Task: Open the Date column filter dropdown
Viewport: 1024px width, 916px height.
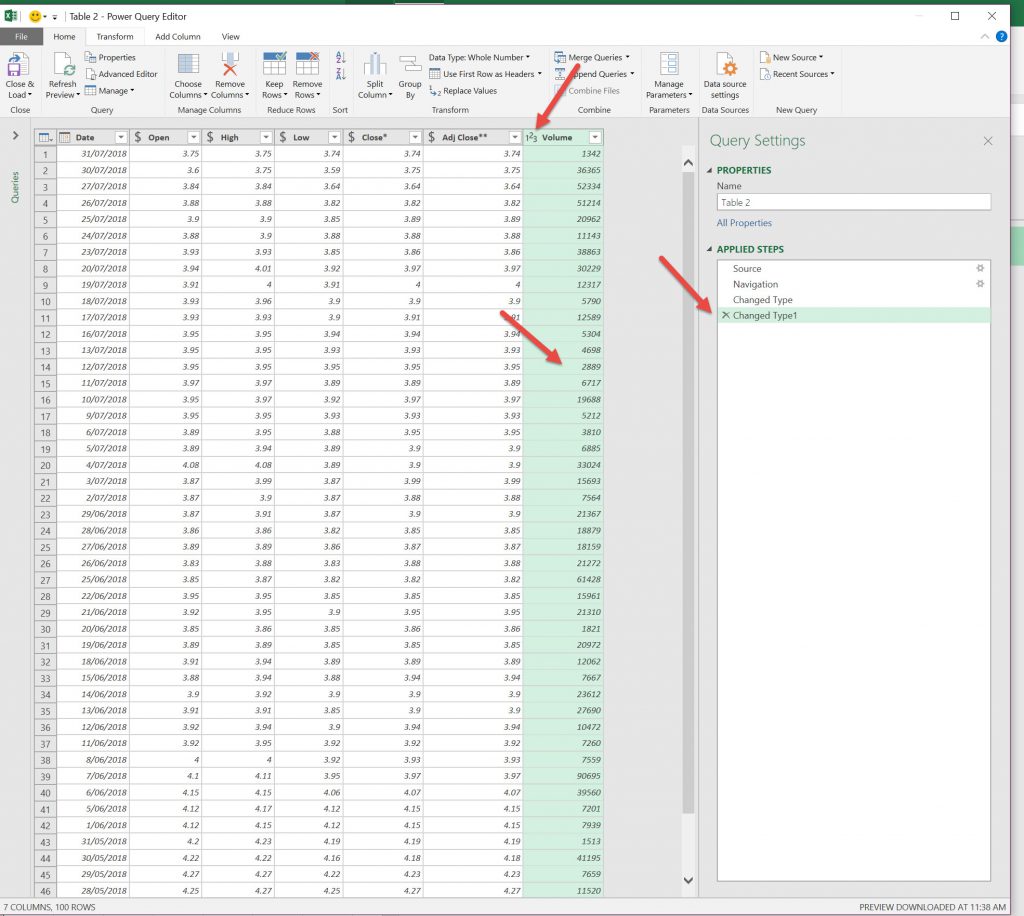Action: click(121, 137)
